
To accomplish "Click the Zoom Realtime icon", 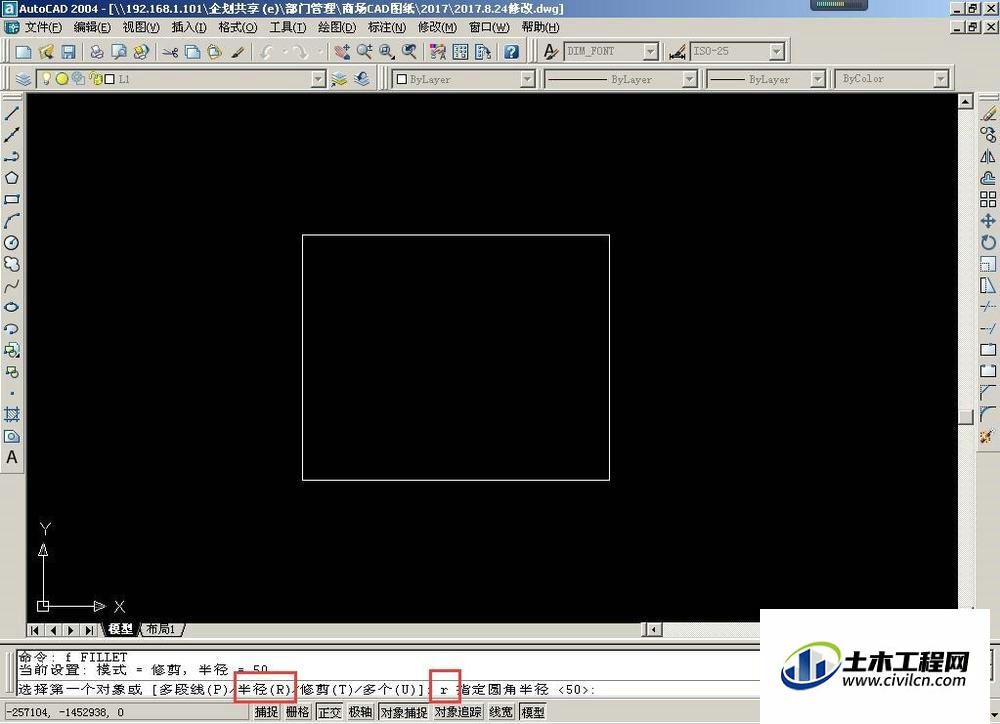I will point(365,52).
